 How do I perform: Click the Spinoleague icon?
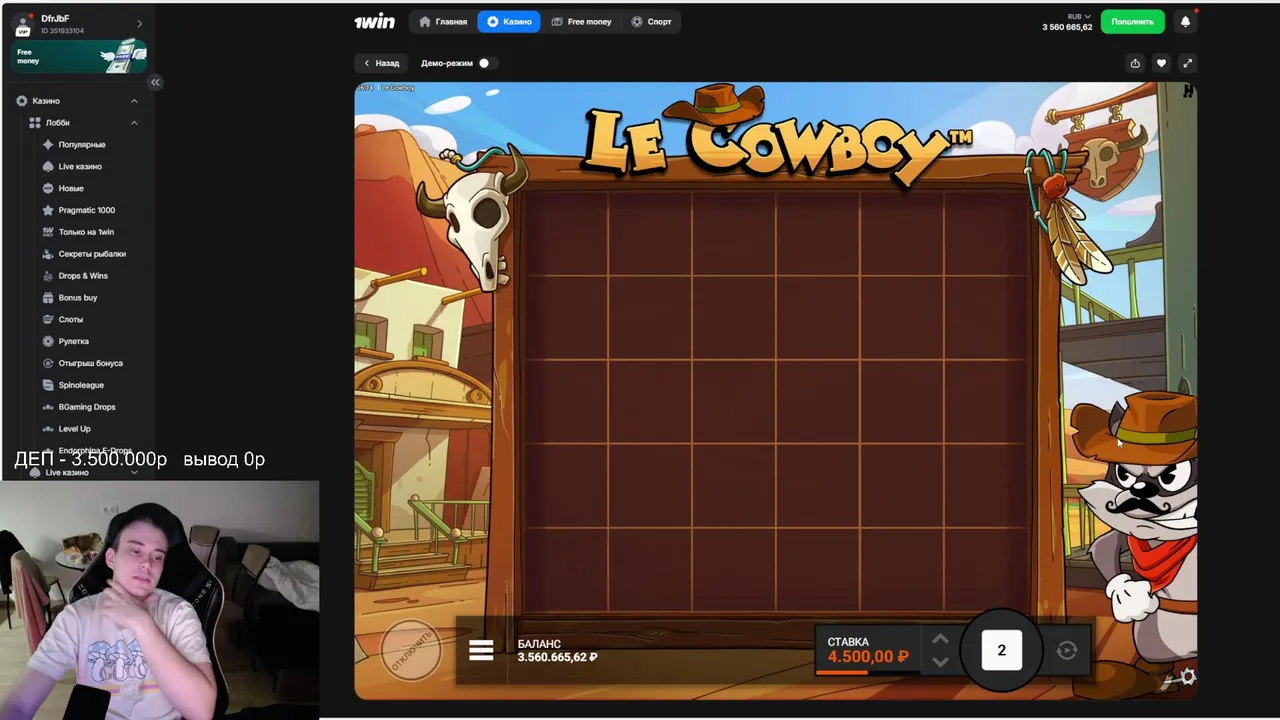(48, 385)
